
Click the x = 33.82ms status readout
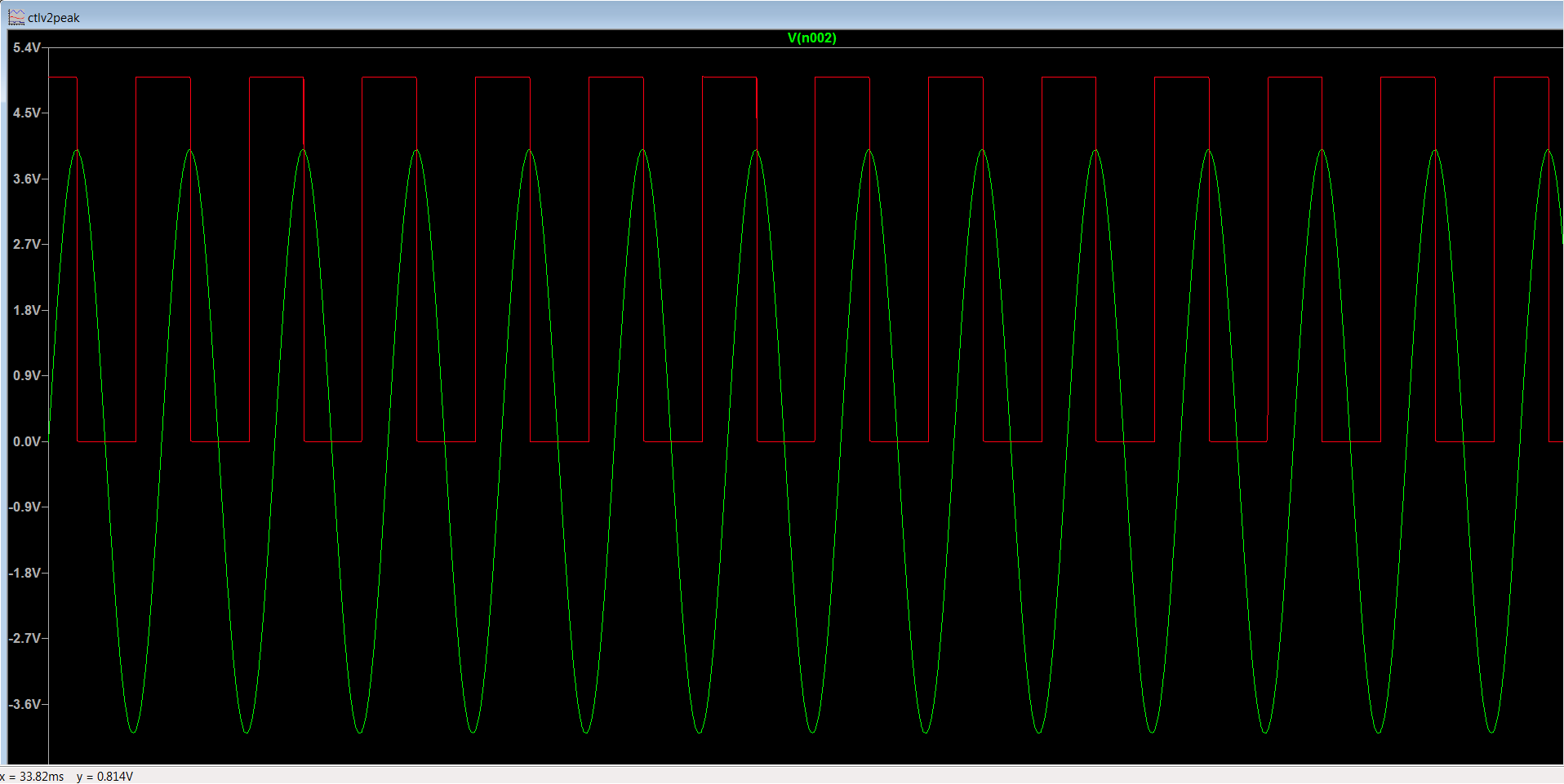[x=32, y=777]
